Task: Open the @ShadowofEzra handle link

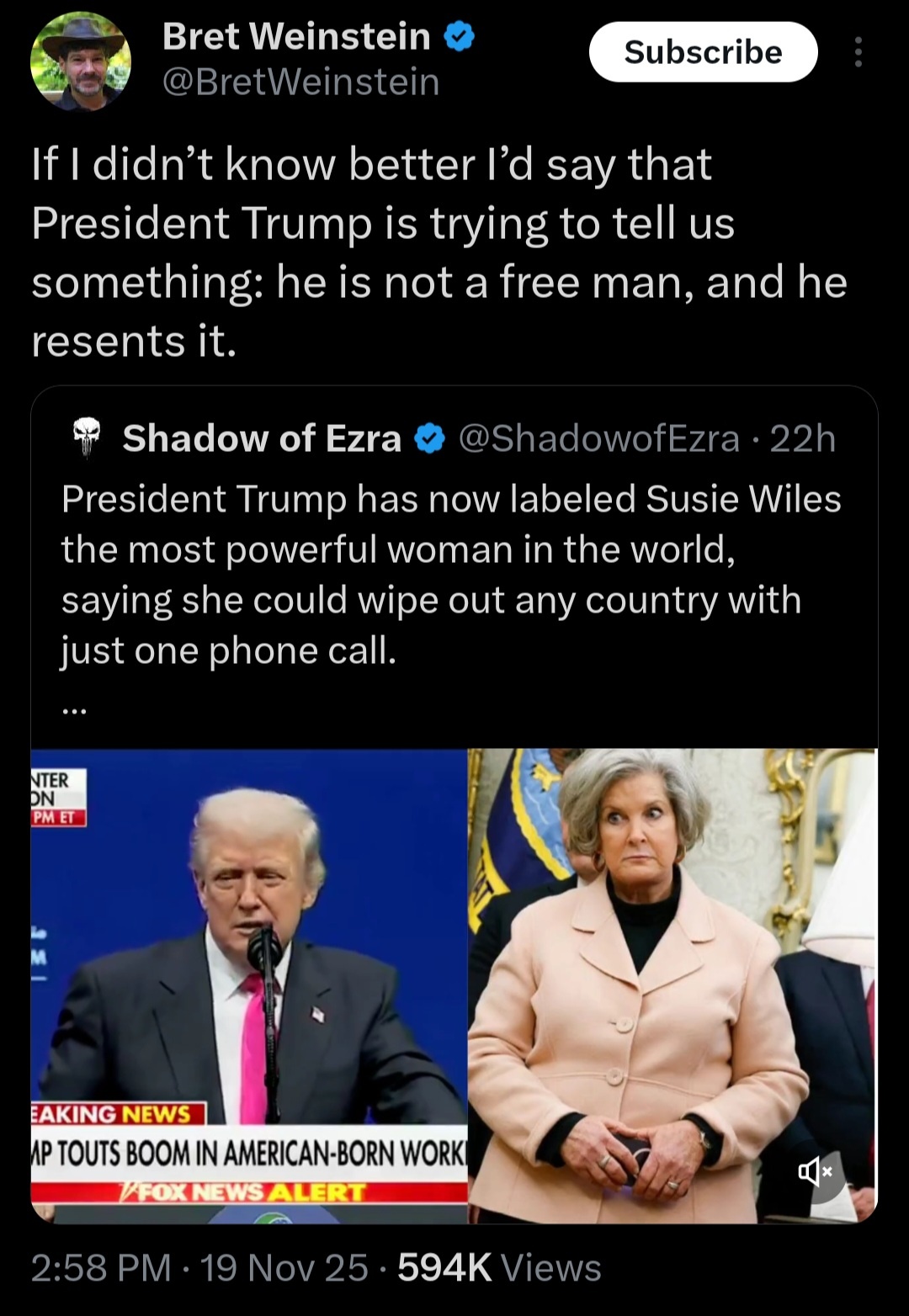Action: (x=598, y=438)
